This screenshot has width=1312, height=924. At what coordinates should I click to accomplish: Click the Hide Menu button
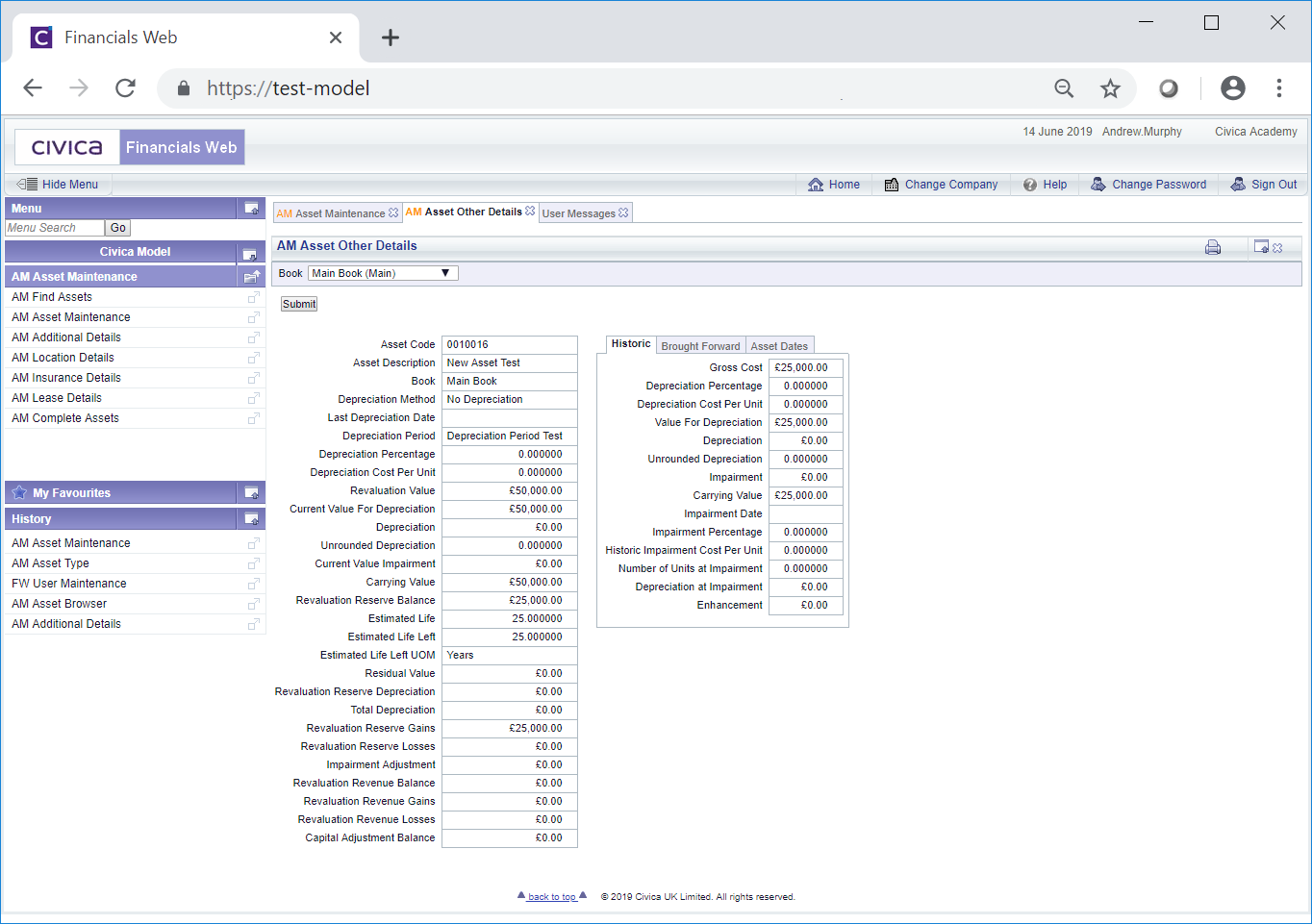point(59,184)
